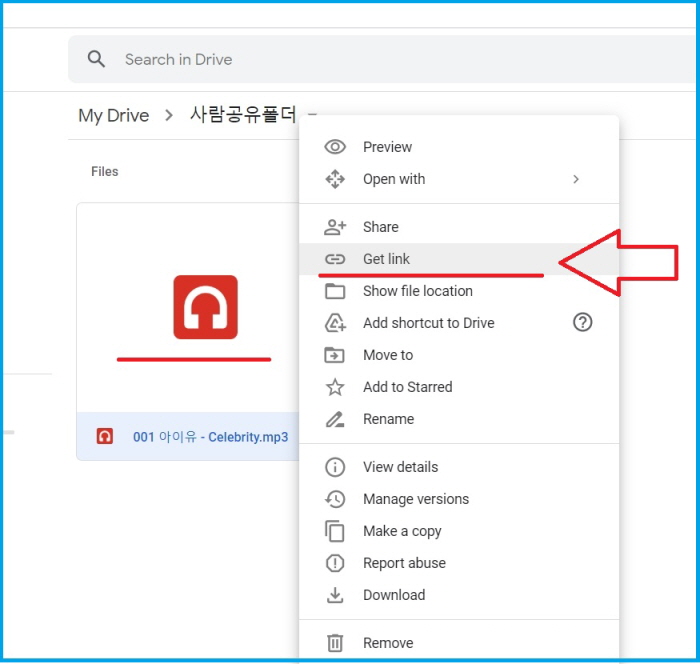The height and width of the screenshot is (664, 700).
Task: Select Share in the context menu
Action: [380, 227]
